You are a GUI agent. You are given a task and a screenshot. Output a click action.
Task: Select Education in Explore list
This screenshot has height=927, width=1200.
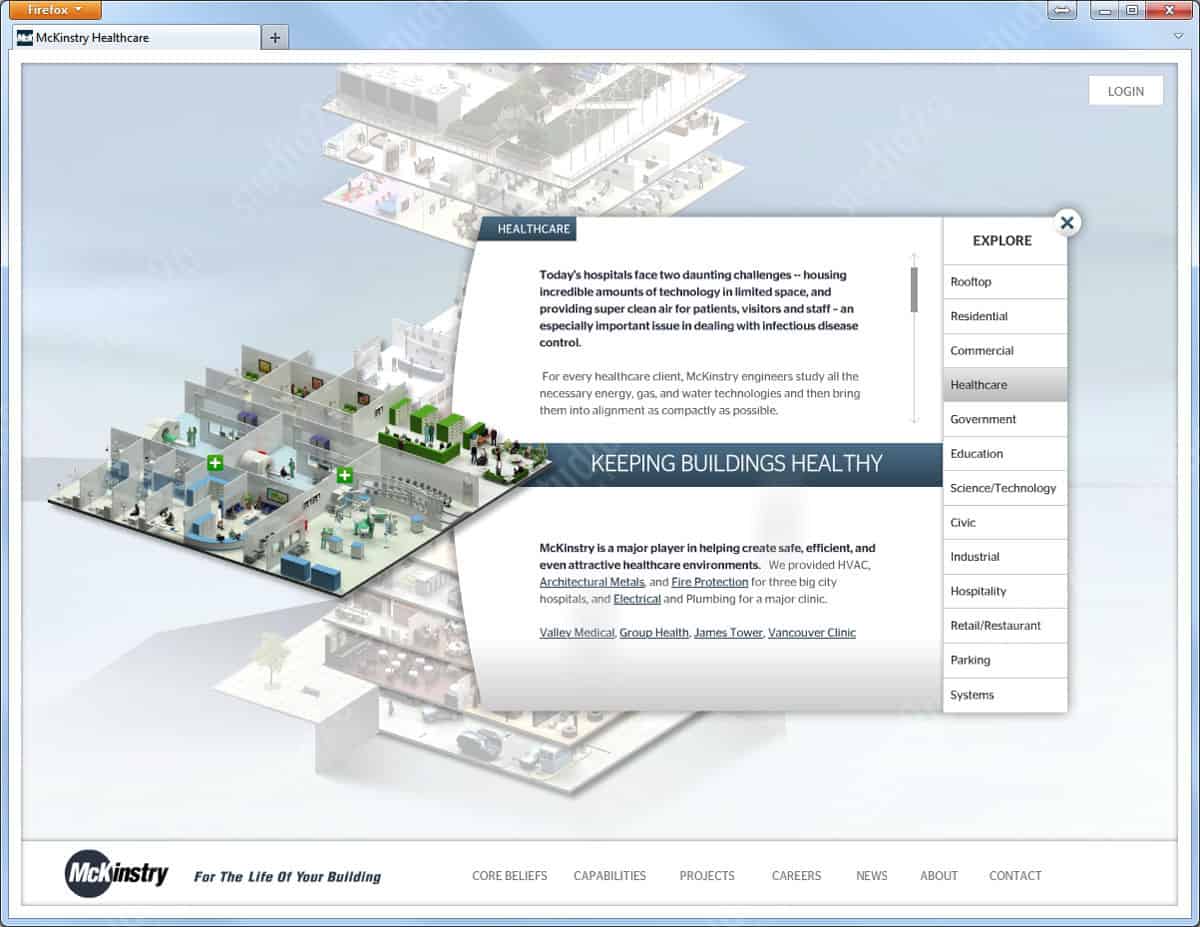pos(1005,454)
